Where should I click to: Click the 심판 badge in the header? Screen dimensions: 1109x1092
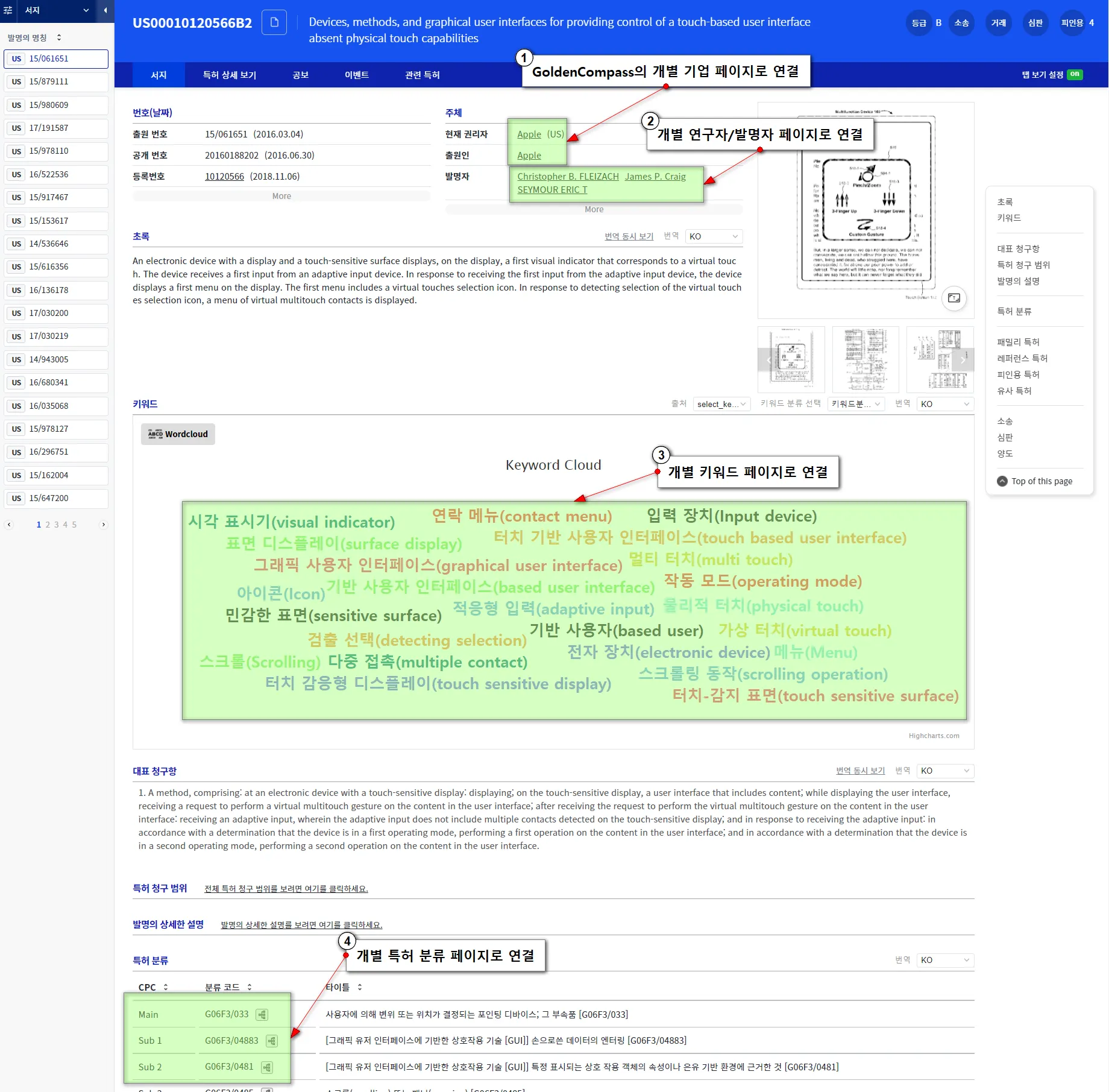pos(1035,23)
